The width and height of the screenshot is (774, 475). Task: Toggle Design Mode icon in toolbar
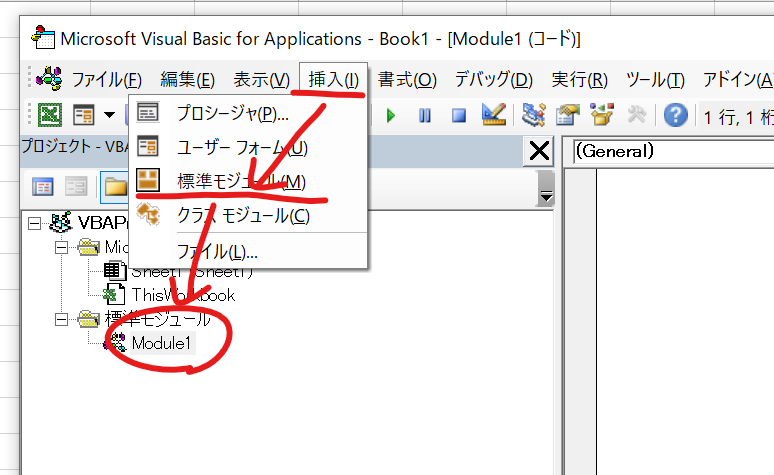tap(493, 115)
